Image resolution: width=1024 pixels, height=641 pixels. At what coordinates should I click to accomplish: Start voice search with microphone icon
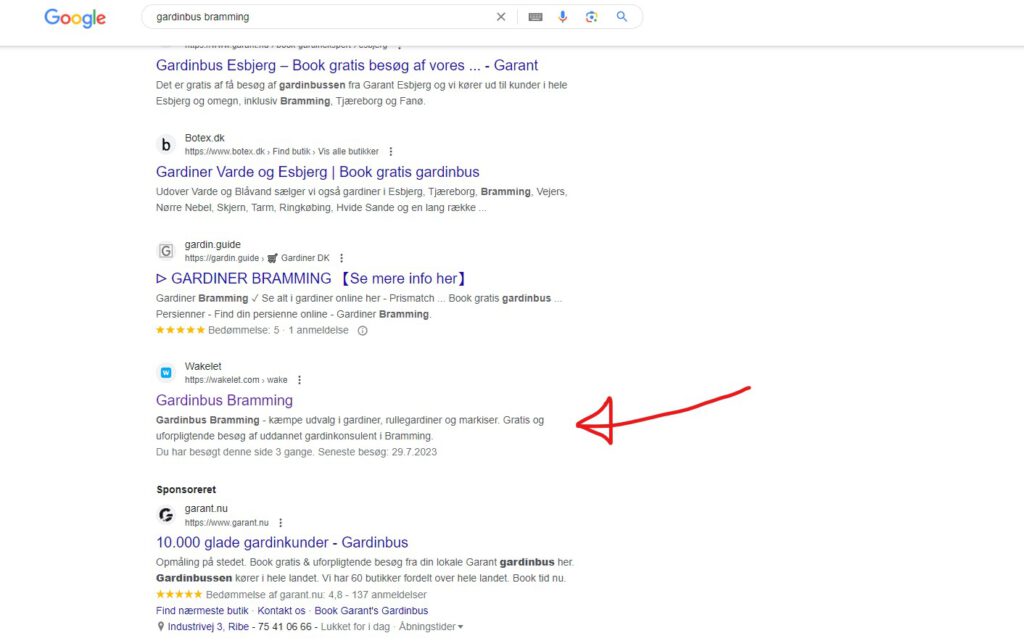tap(562, 17)
